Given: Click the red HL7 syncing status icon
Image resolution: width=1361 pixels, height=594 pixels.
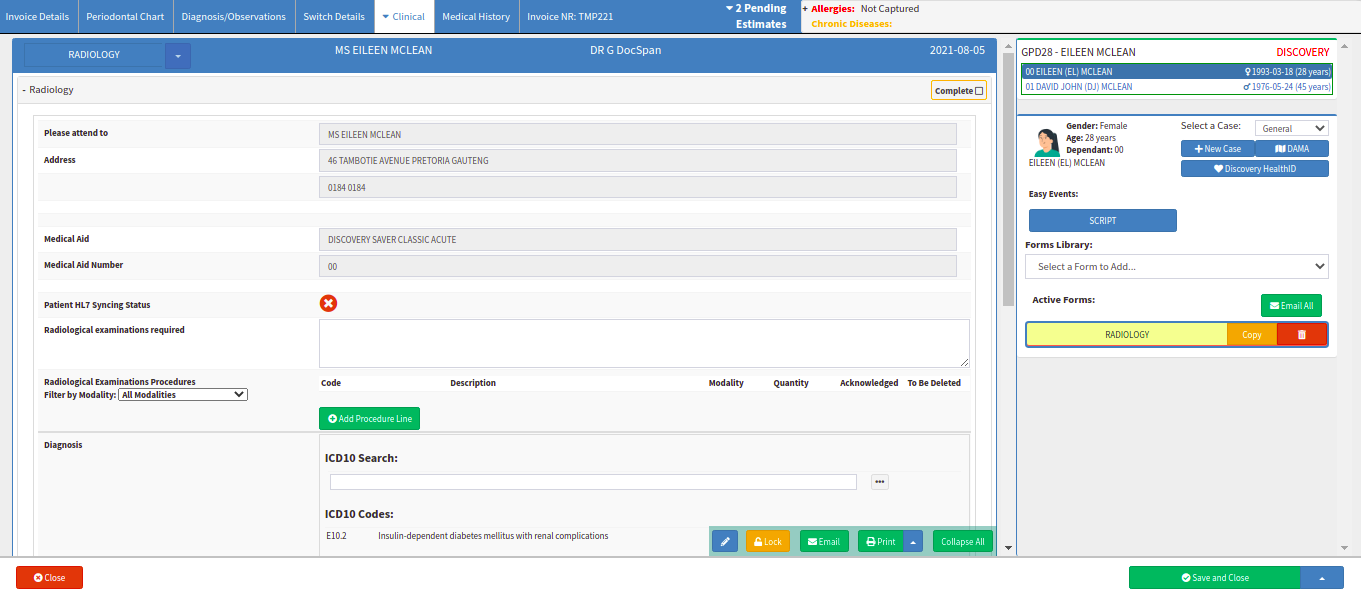Looking at the screenshot, I should pos(328,304).
